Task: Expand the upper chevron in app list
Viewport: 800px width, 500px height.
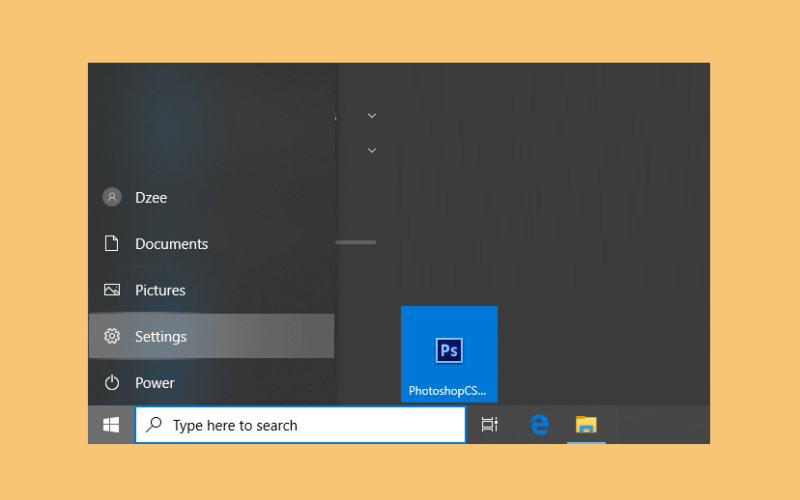Action: point(372,116)
